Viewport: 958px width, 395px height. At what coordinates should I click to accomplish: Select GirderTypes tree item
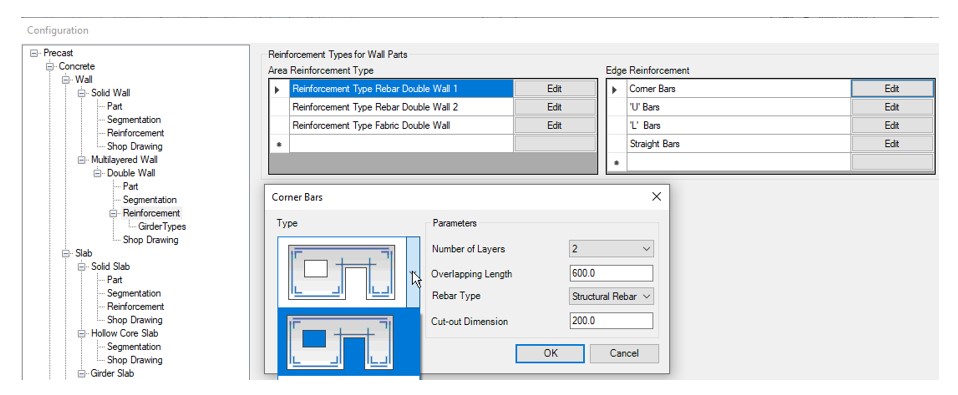[x=162, y=226]
